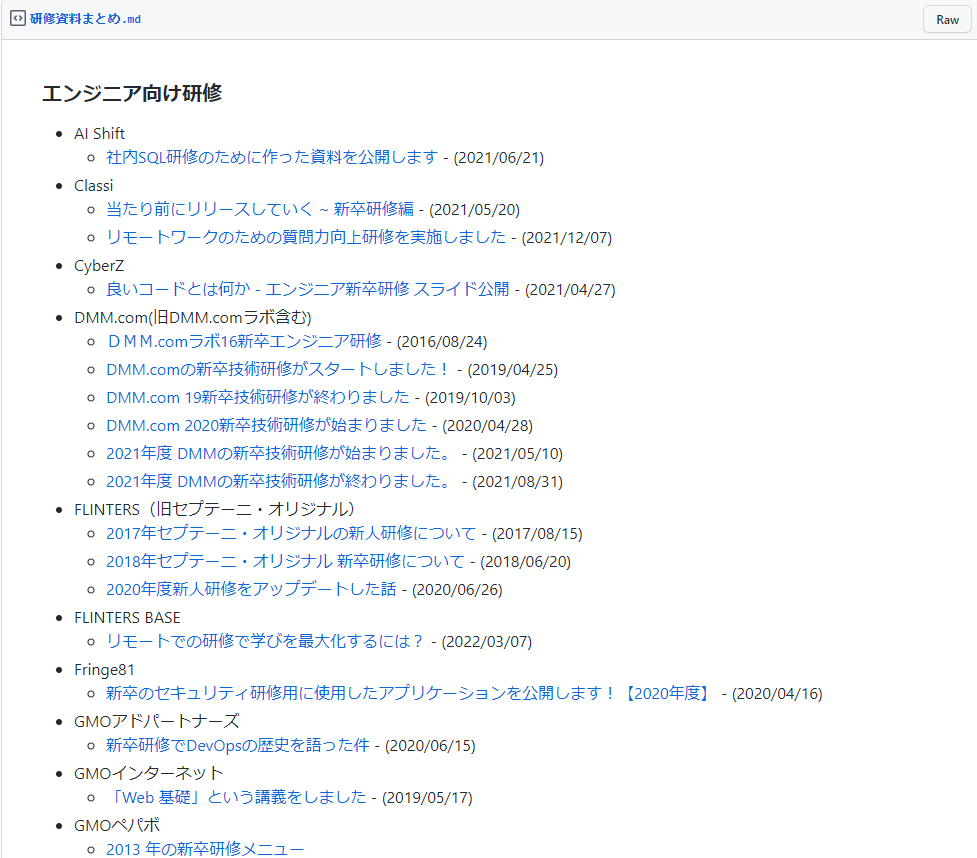Open 2013 年の新卒研修メニュー link

pyautogui.click(x=205, y=849)
